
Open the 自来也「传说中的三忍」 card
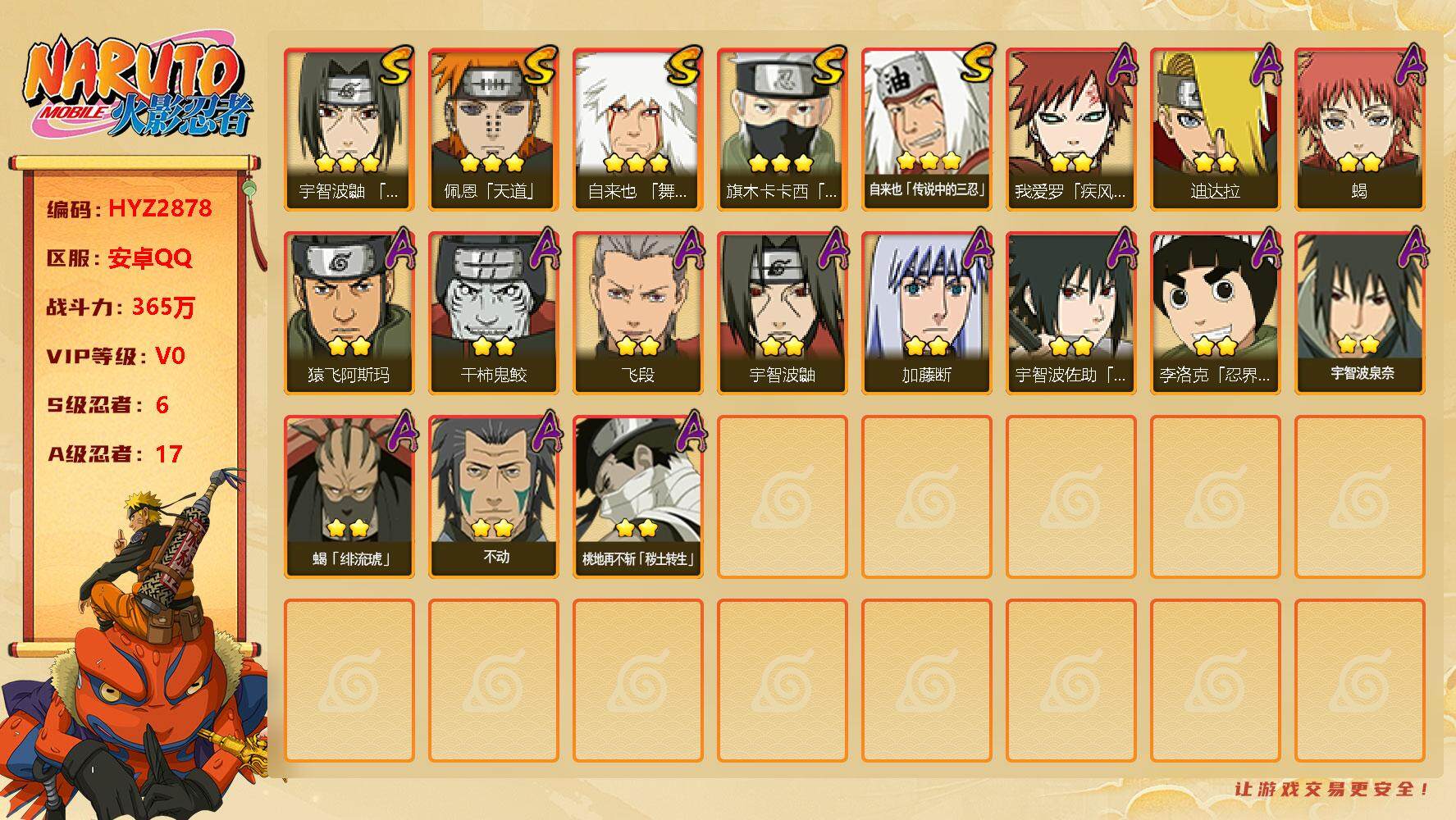[927, 130]
